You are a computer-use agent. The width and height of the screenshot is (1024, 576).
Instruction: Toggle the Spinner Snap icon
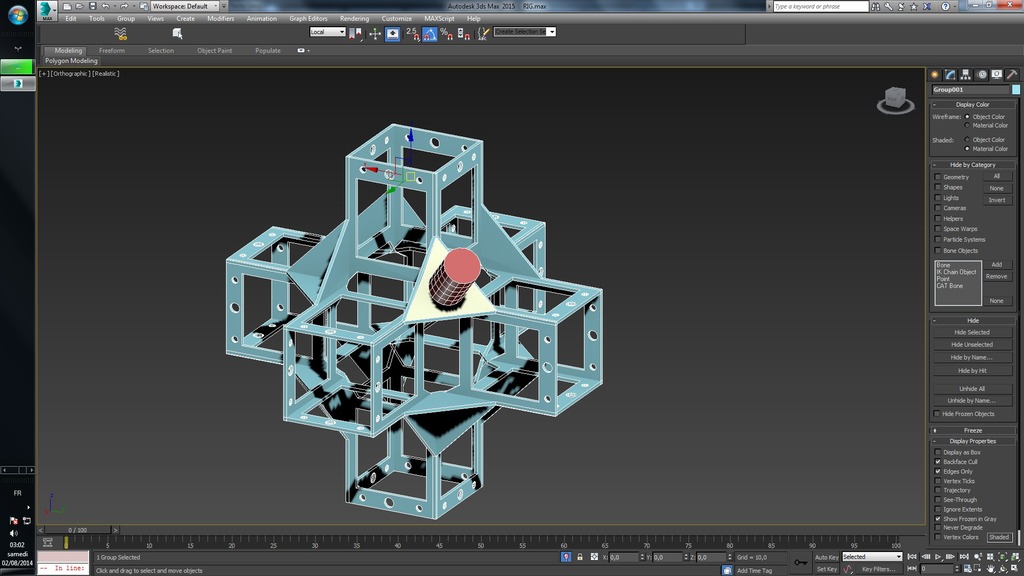coord(464,33)
